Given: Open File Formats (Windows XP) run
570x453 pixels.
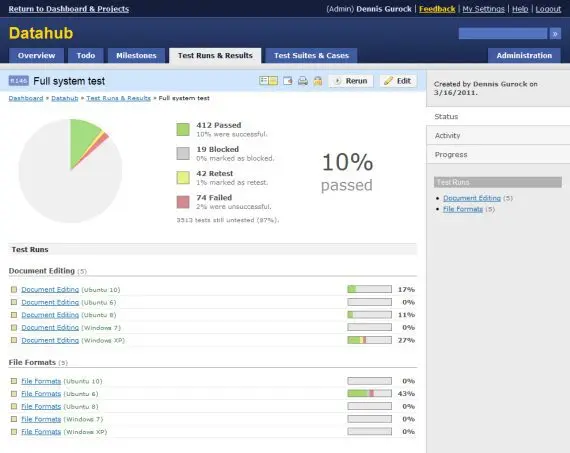Looking at the screenshot, I should point(41,432).
